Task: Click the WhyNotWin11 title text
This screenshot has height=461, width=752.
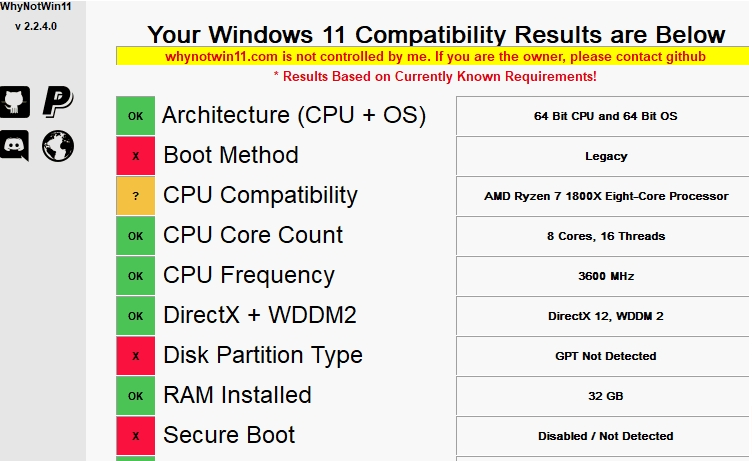Action: click(x=36, y=7)
